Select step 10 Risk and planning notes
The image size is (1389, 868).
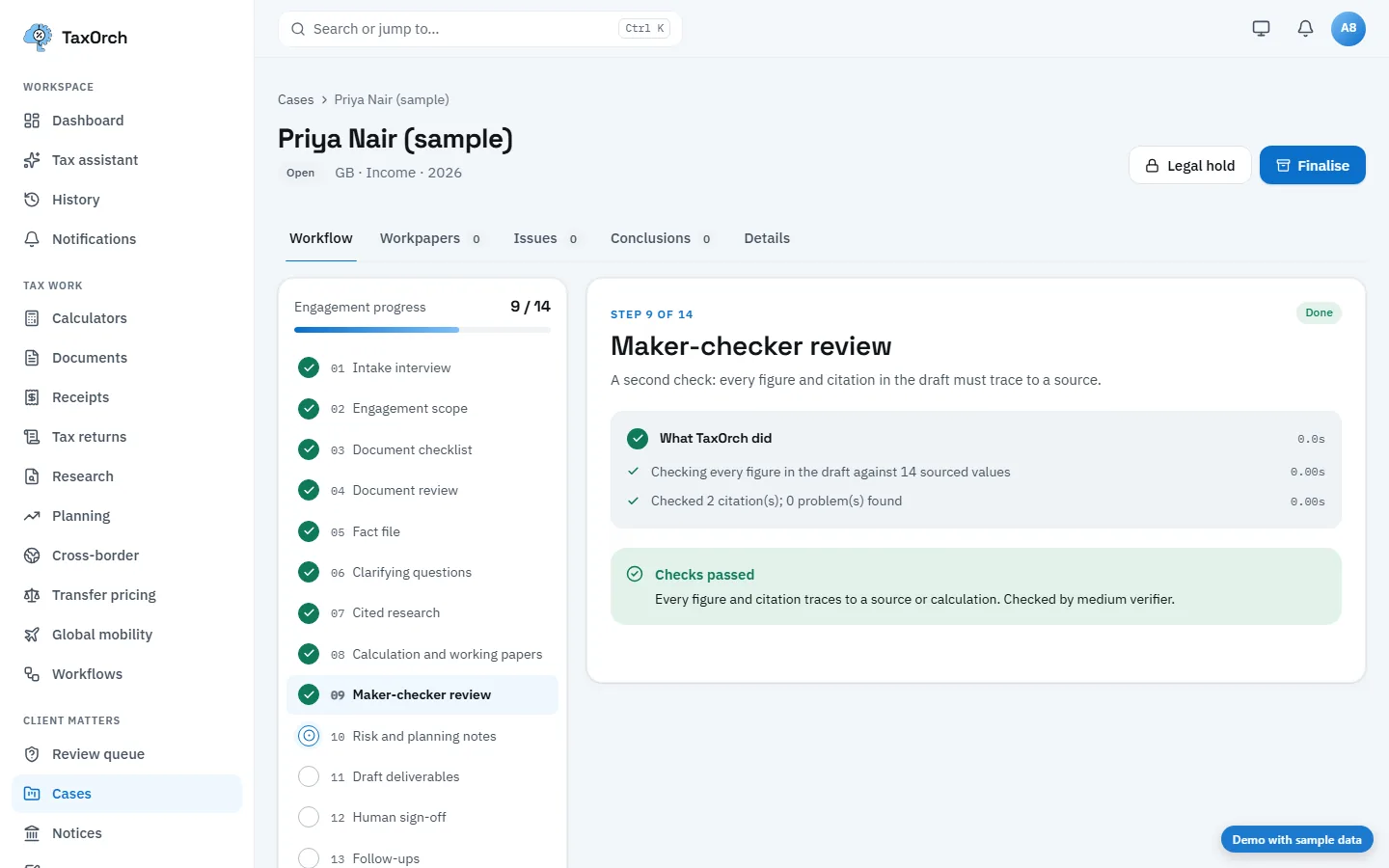[422, 736]
